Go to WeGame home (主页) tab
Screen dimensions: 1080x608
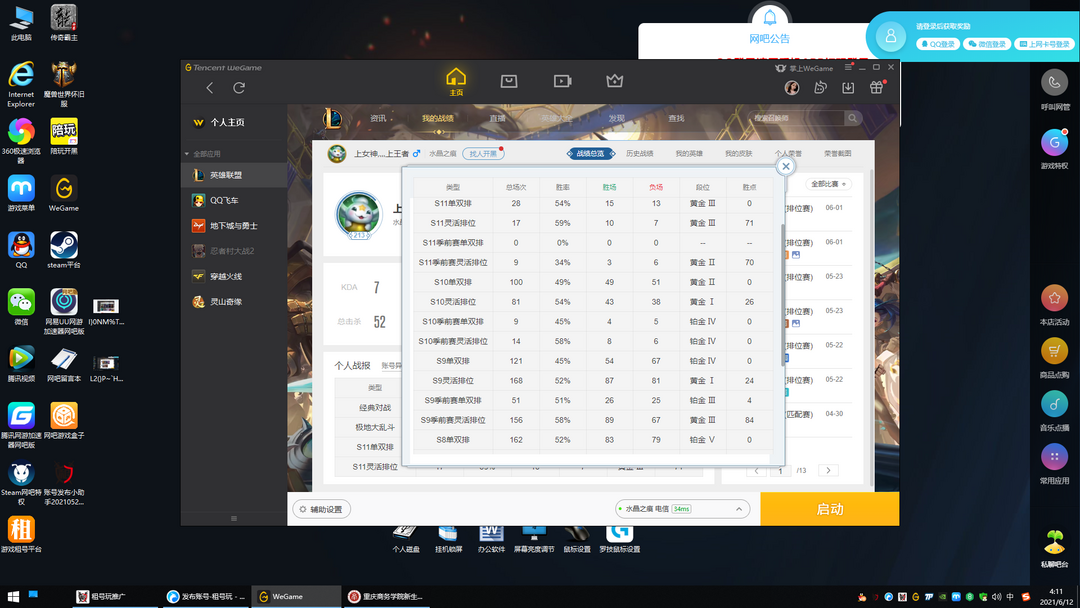(456, 82)
